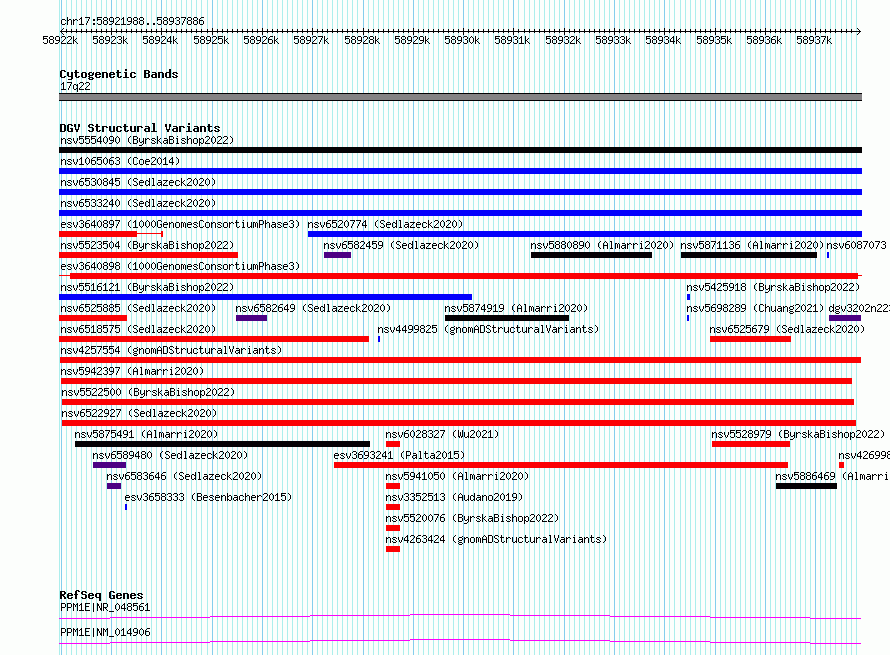Image resolution: width=890 pixels, height=655 pixels.
Task: Open the nsv5880890 (Almarri2020) label
Action: coord(602,245)
